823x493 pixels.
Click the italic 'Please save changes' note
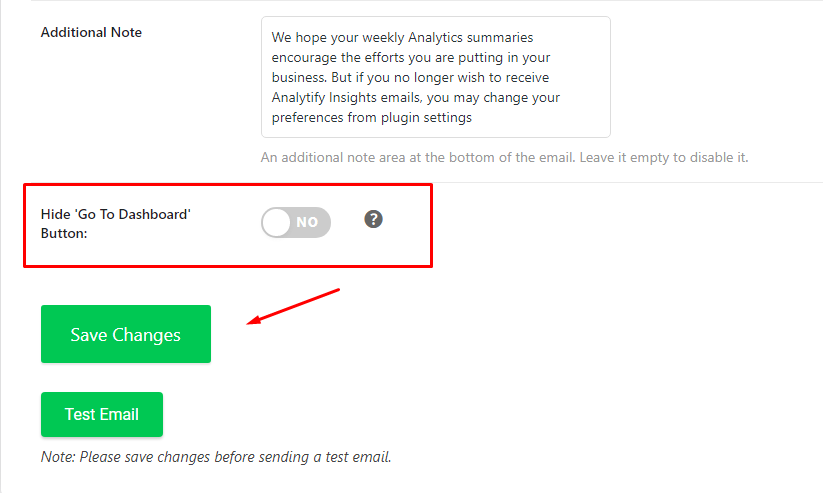point(216,457)
